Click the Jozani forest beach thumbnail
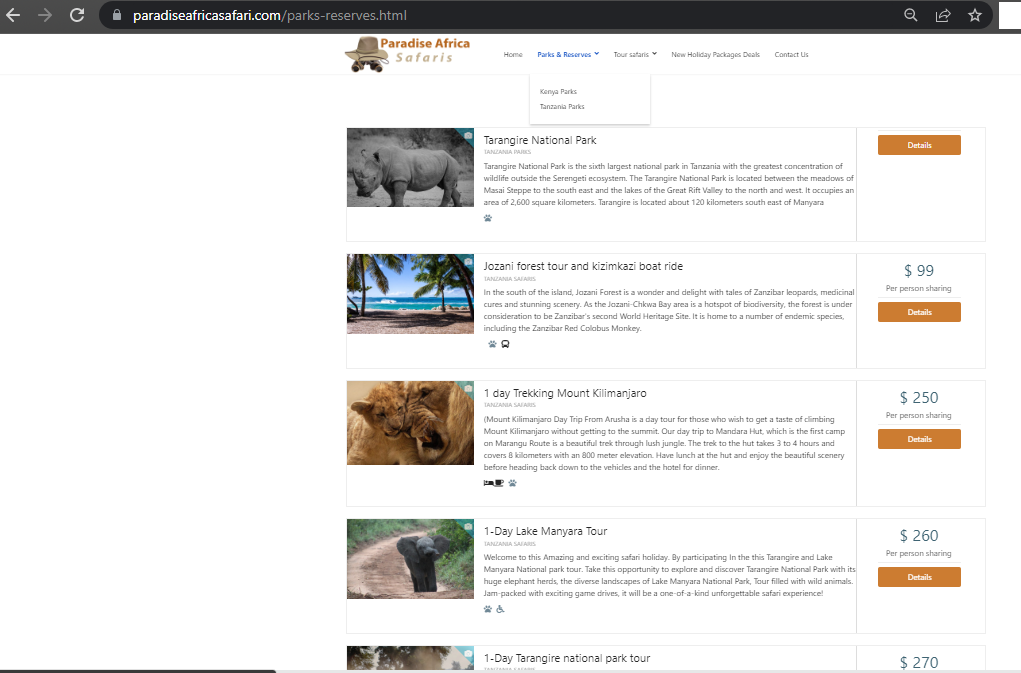Viewport: 1021px width, 673px height. (x=410, y=294)
